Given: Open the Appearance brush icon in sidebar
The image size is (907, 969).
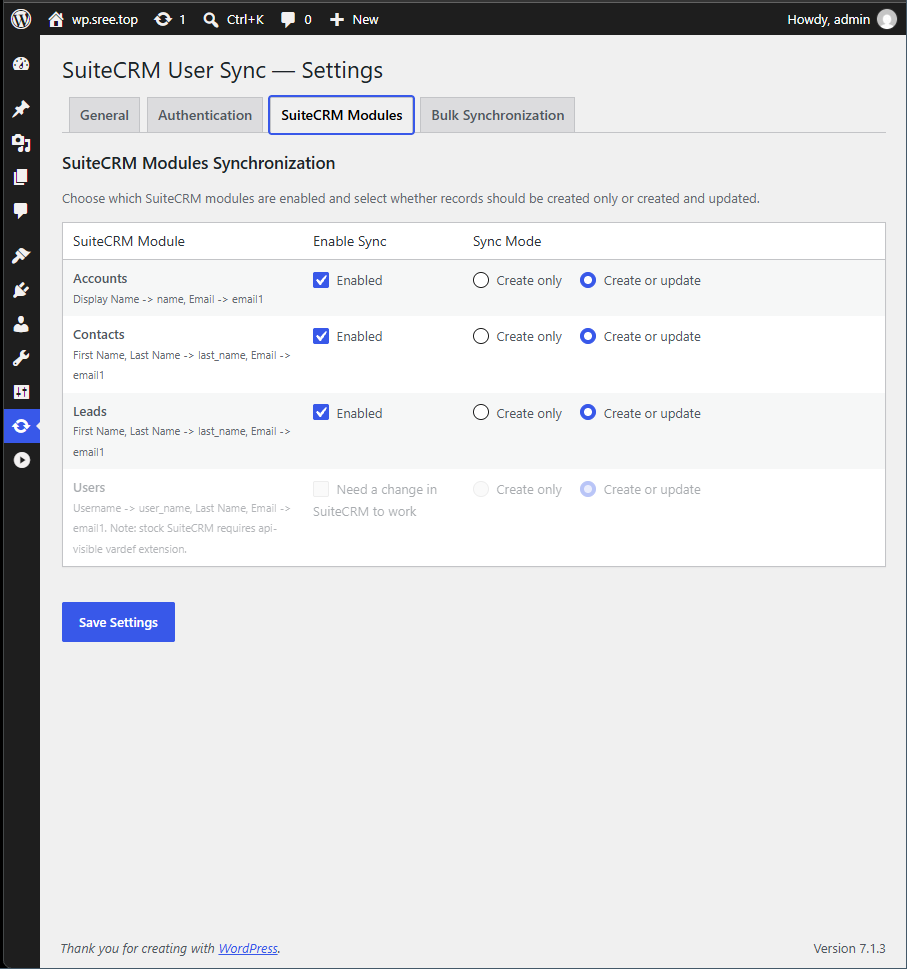Looking at the screenshot, I should 21,255.
